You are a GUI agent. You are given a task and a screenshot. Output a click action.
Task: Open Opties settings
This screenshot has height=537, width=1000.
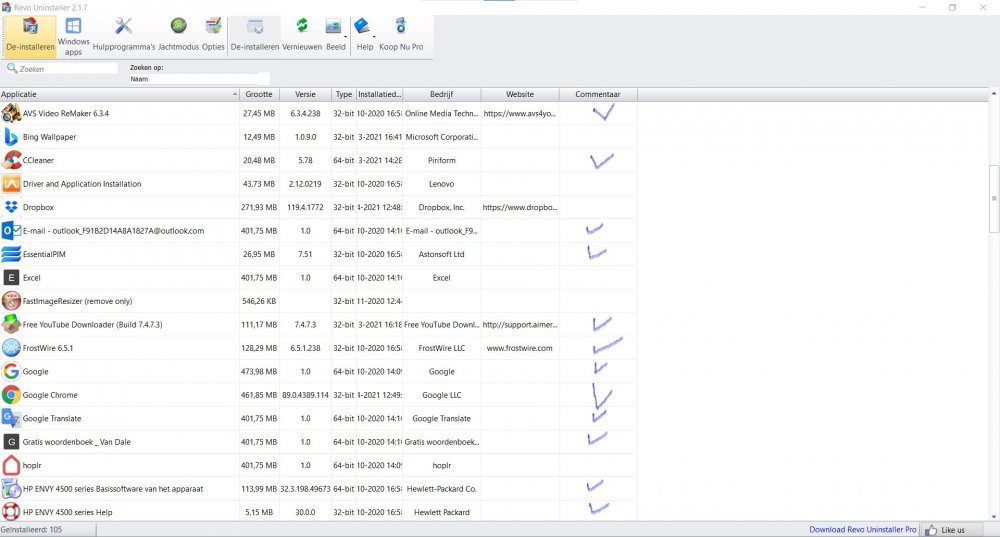click(213, 36)
